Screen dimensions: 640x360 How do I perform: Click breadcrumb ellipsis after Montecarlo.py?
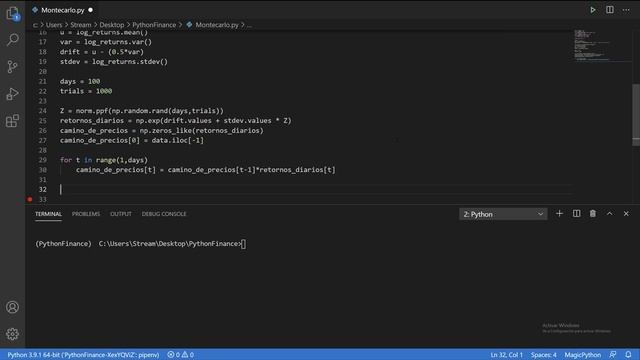tap(249, 25)
